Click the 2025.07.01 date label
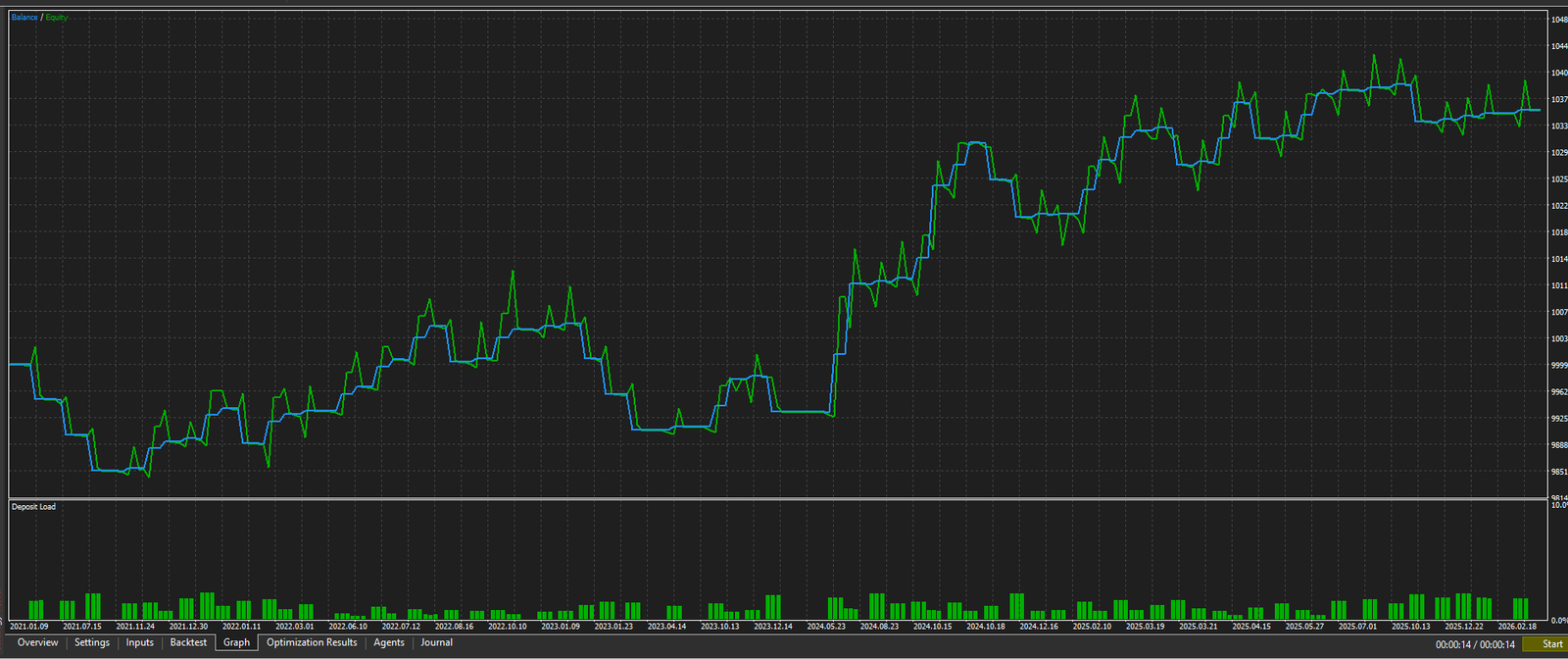 pos(1358,626)
